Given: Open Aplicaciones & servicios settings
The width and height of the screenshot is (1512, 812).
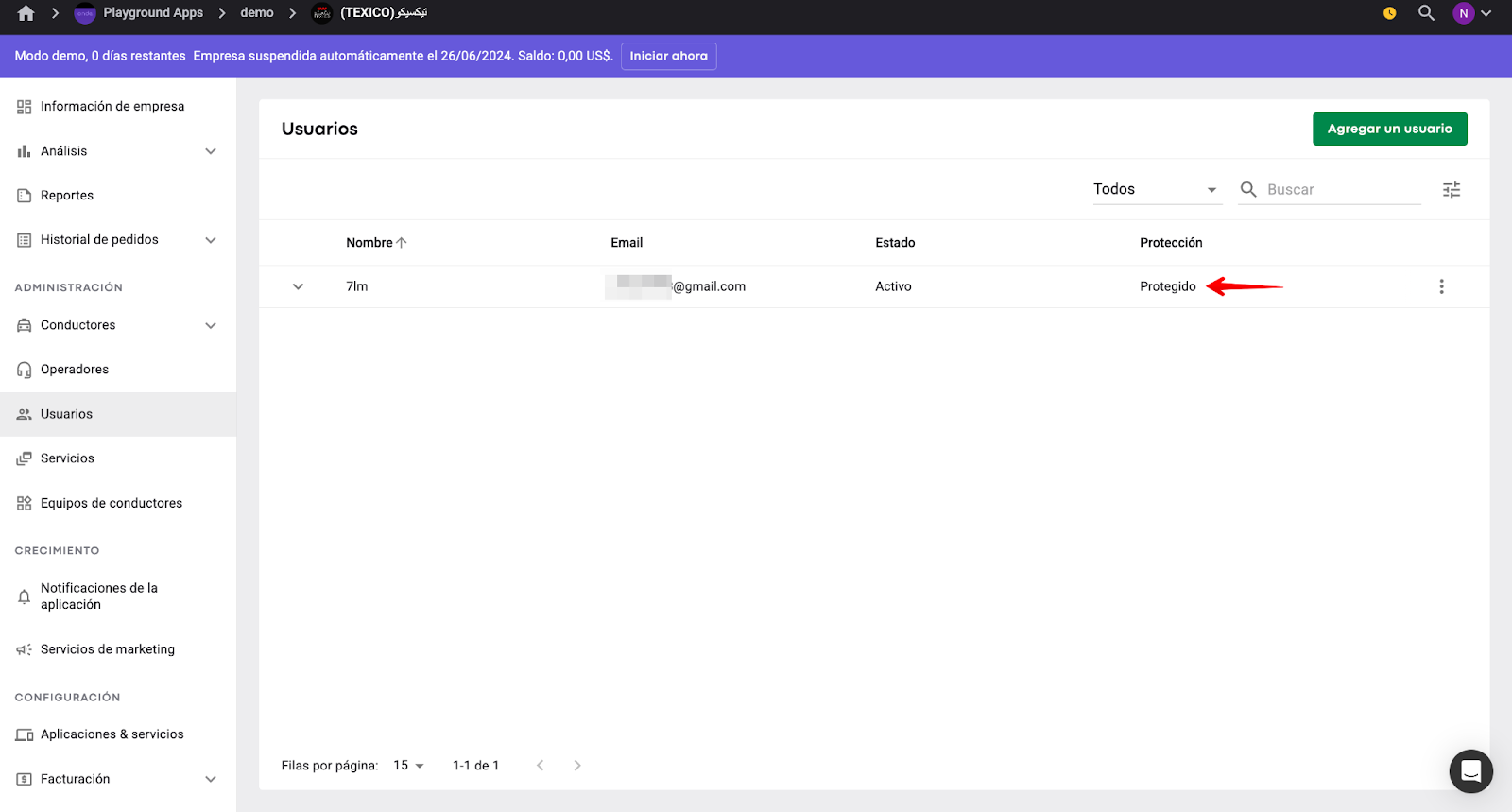Looking at the screenshot, I should coord(118,734).
